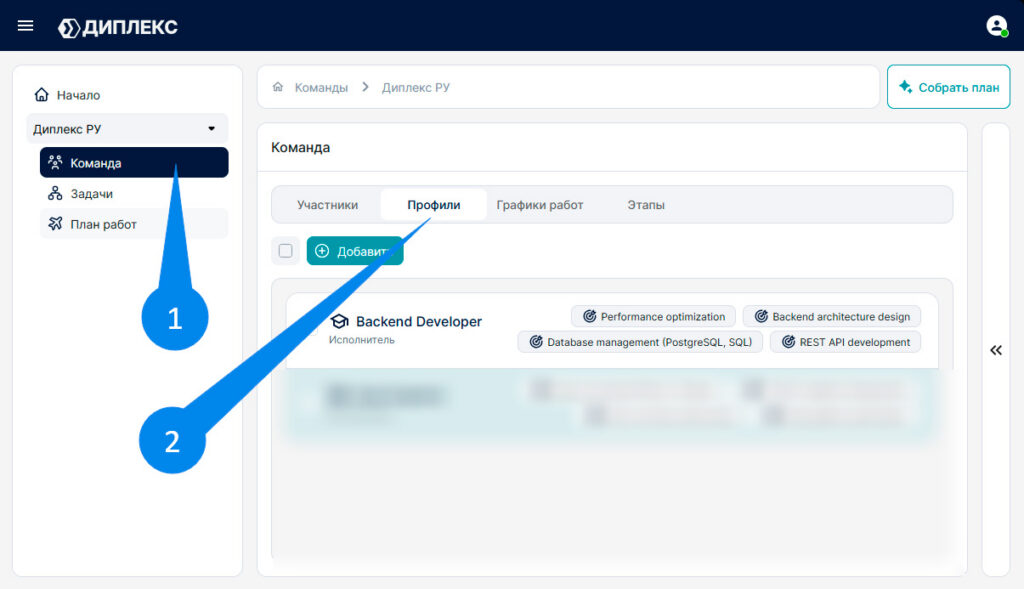The height and width of the screenshot is (589, 1024).
Task: Select the REST API development skill tag
Action: pyautogui.click(x=846, y=342)
